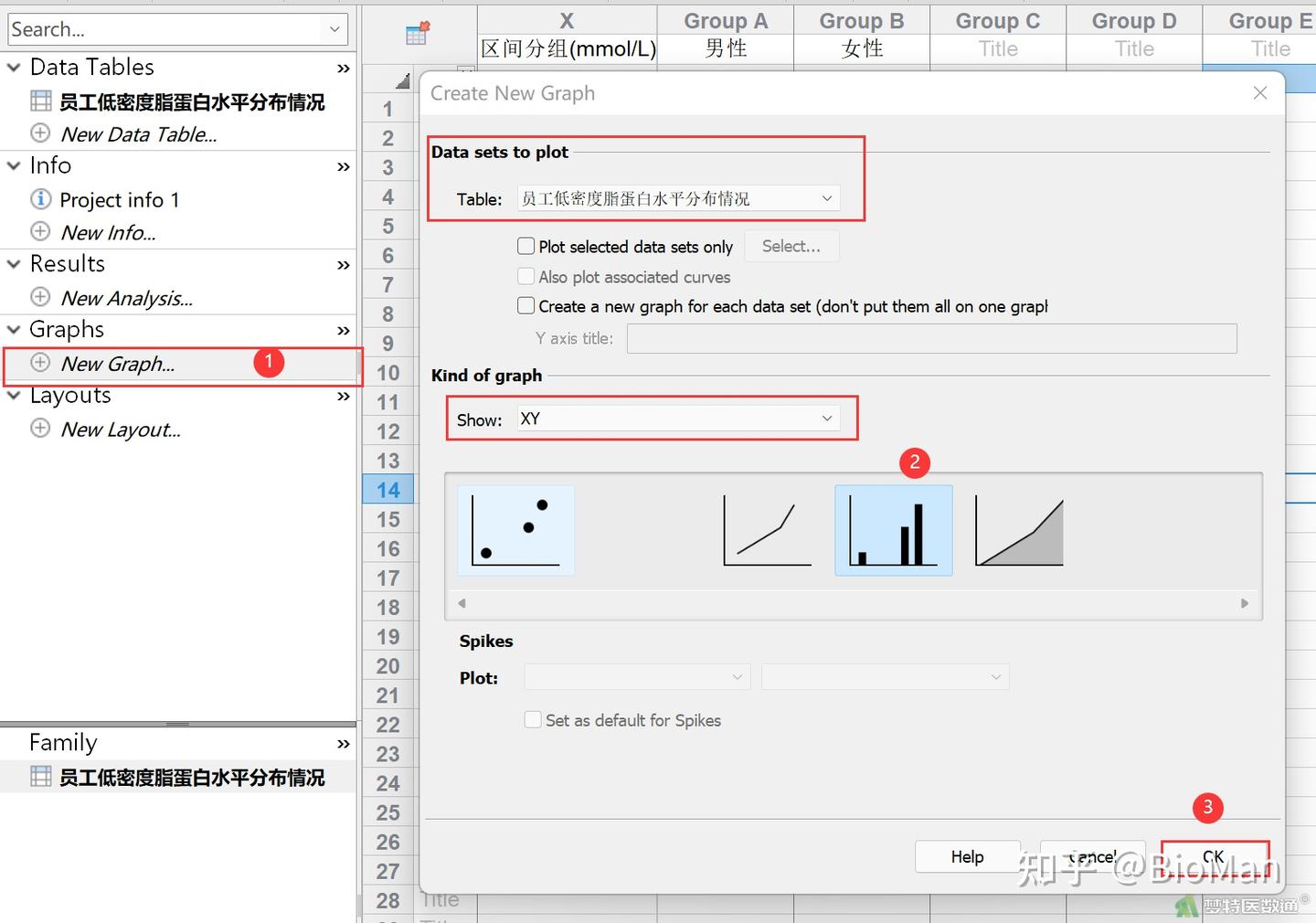
Task: Click OK to create the graph
Action: point(1214,857)
